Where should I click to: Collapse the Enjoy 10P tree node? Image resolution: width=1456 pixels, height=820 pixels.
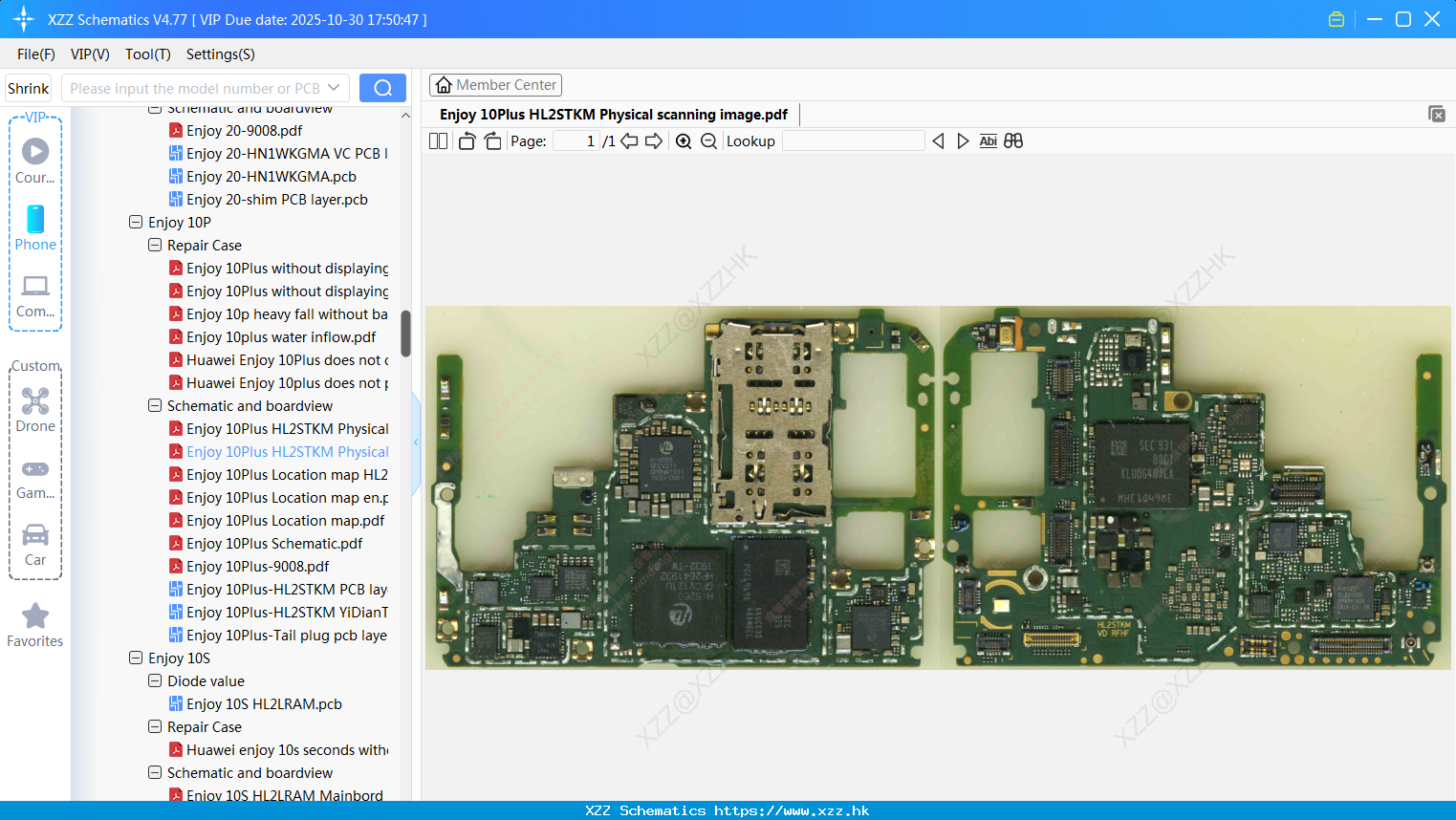click(136, 222)
